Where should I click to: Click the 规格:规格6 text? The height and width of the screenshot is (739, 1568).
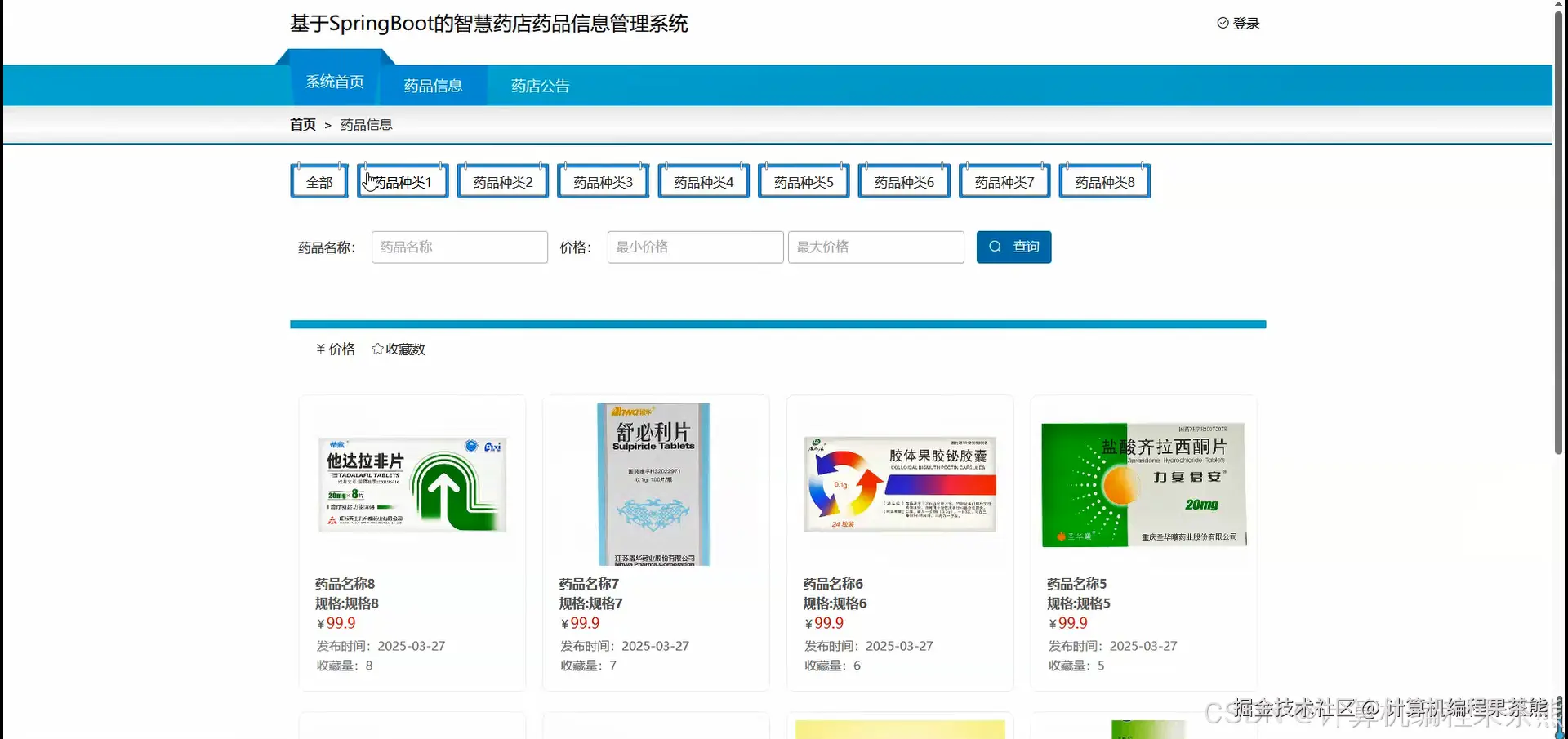click(835, 603)
